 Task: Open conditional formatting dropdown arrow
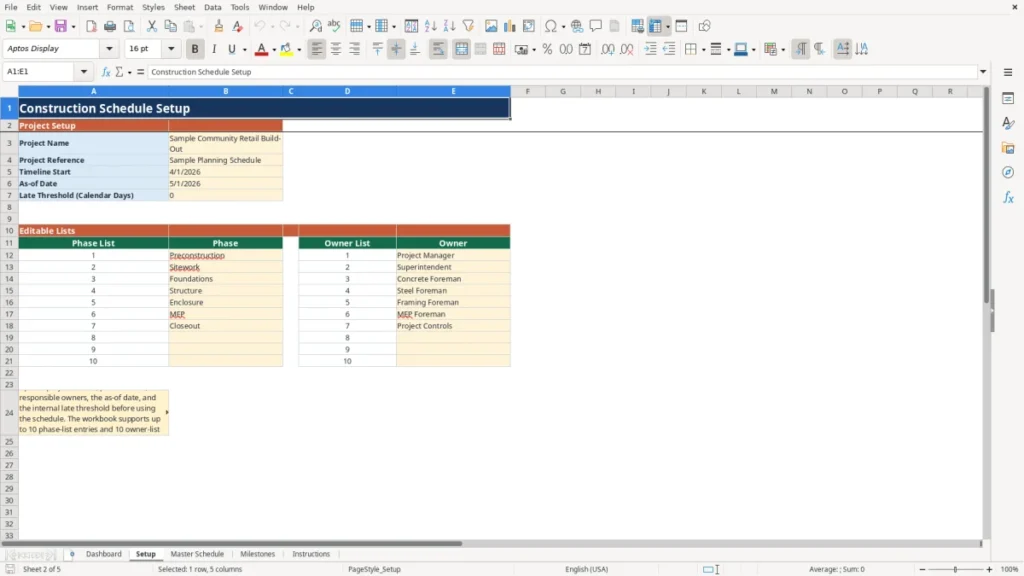point(783,50)
